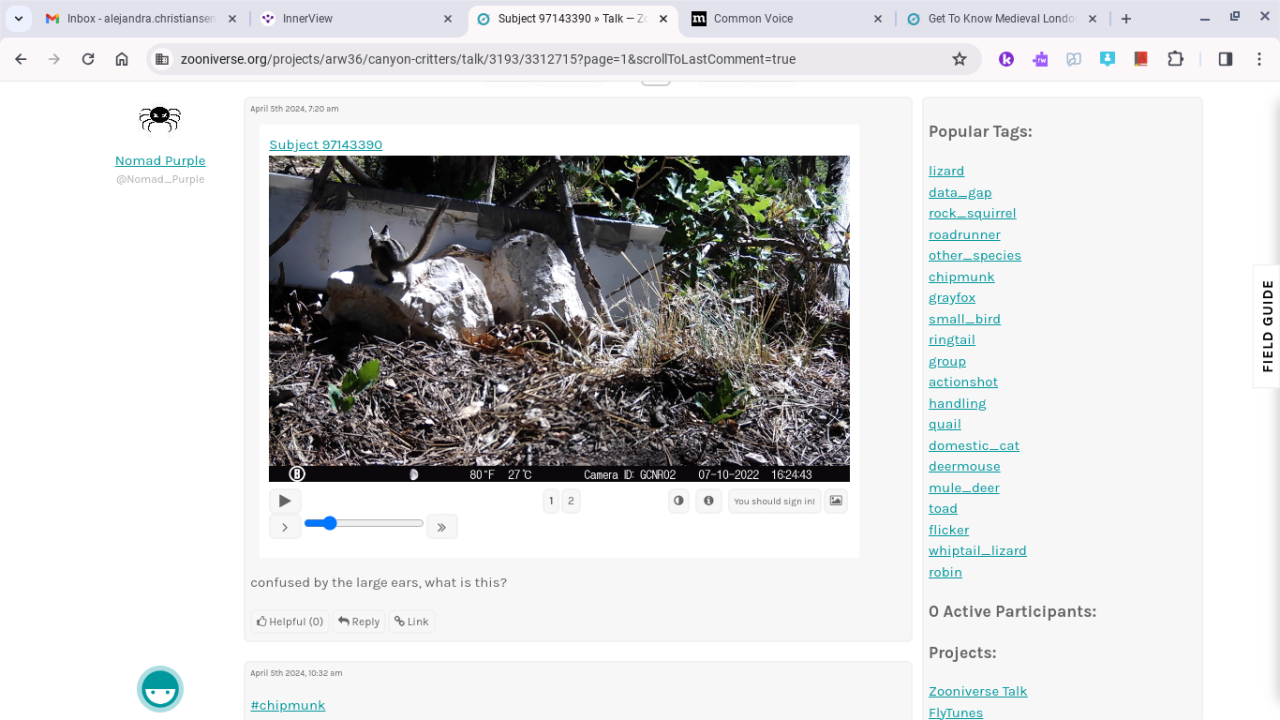Viewport: 1280px width, 720px height.
Task: Open the Extensions puzzle-piece menu
Action: click(1176, 59)
